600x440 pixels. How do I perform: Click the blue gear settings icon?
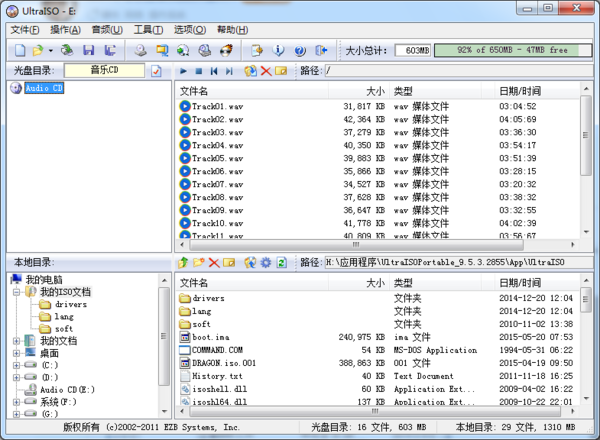266,262
